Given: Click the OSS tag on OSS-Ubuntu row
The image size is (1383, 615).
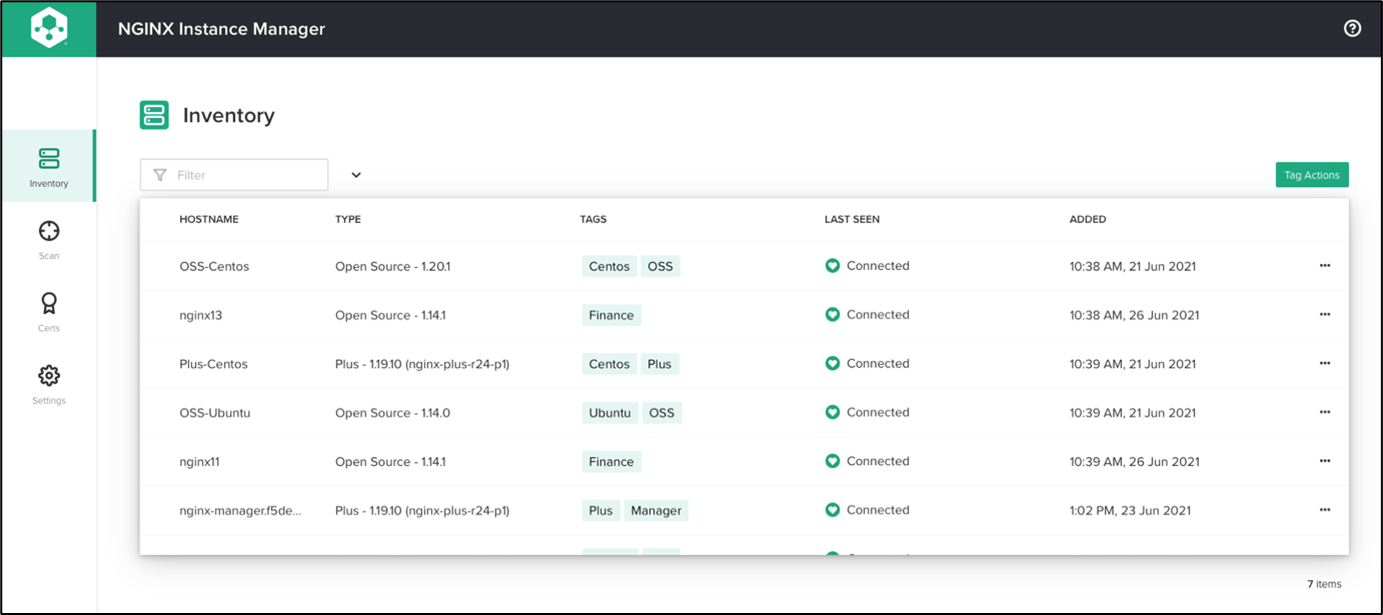Looking at the screenshot, I should tap(662, 413).
